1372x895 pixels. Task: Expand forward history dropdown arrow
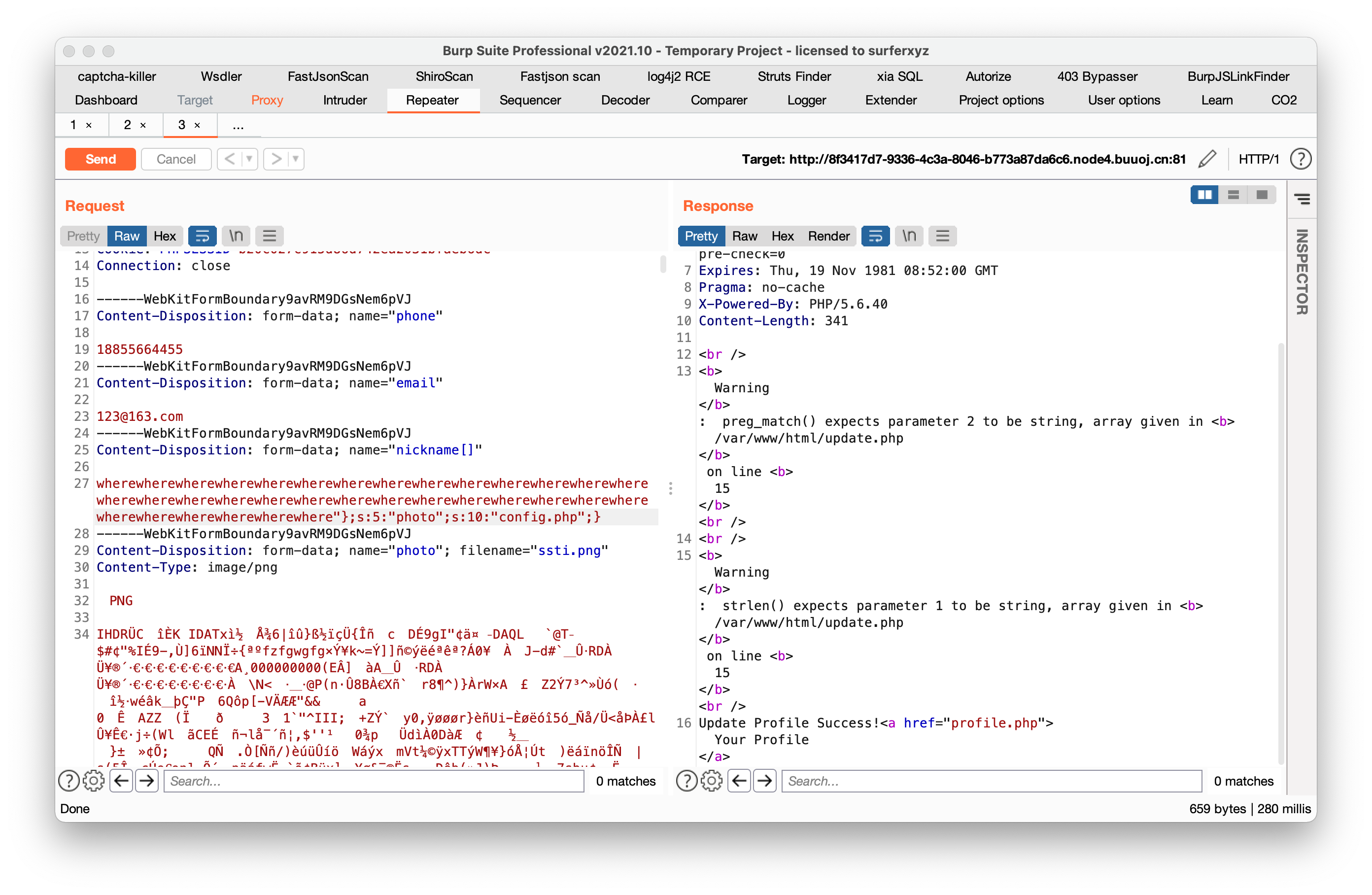296,159
